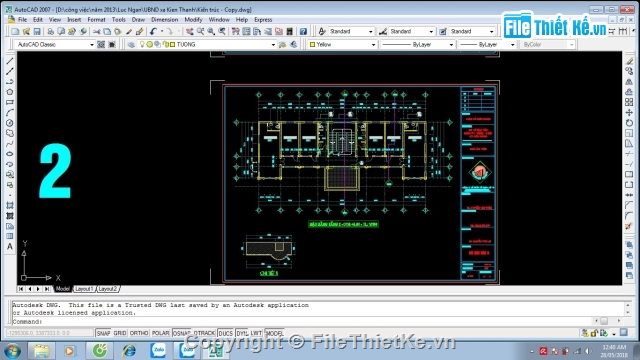Toggle ORTHO mode
This screenshot has height=360, width=640.
139,333
